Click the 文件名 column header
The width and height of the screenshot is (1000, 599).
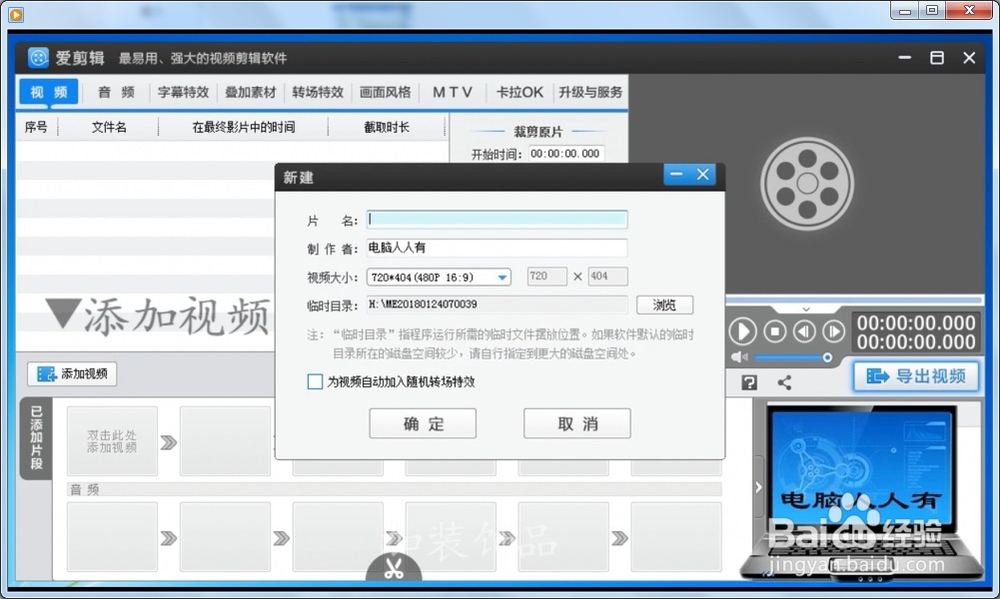coord(108,127)
